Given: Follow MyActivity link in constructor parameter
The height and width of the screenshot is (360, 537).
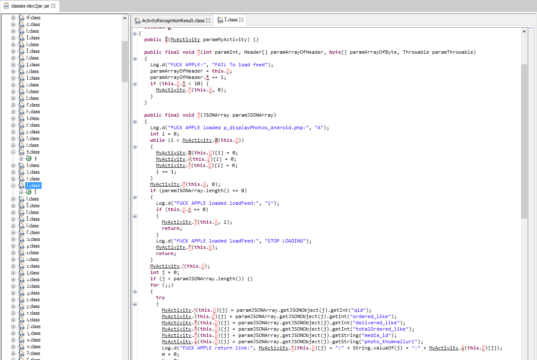Looking at the screenshot, I should coord(185,40).
